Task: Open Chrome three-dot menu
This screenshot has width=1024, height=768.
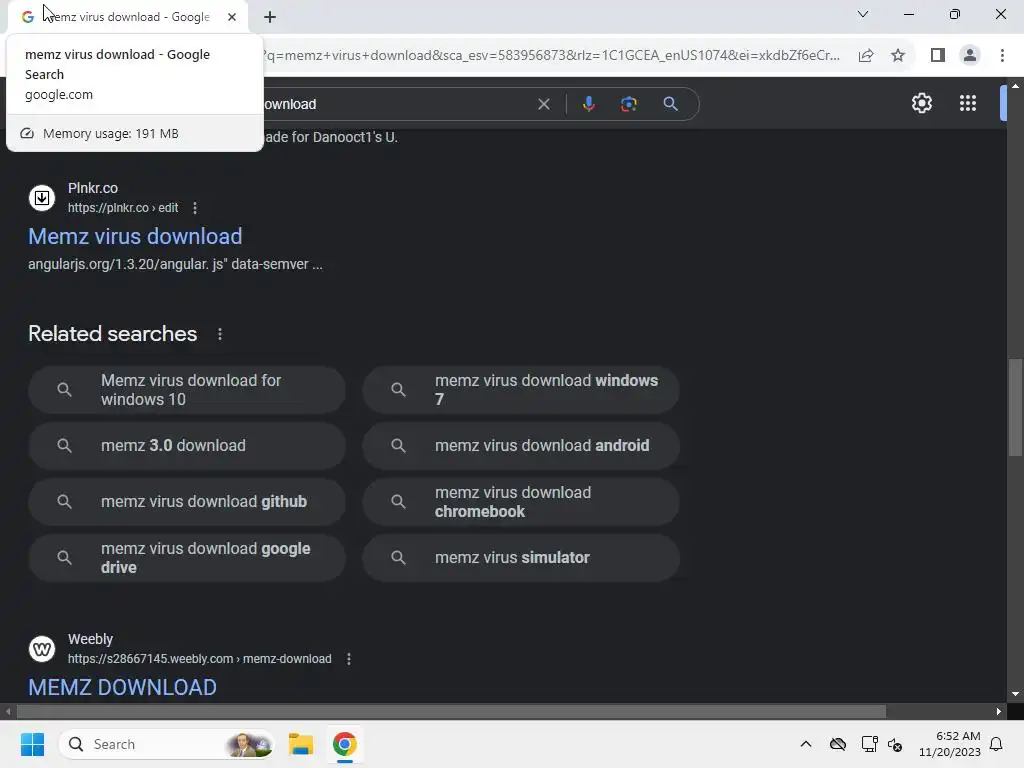Action: [1002, 56]
